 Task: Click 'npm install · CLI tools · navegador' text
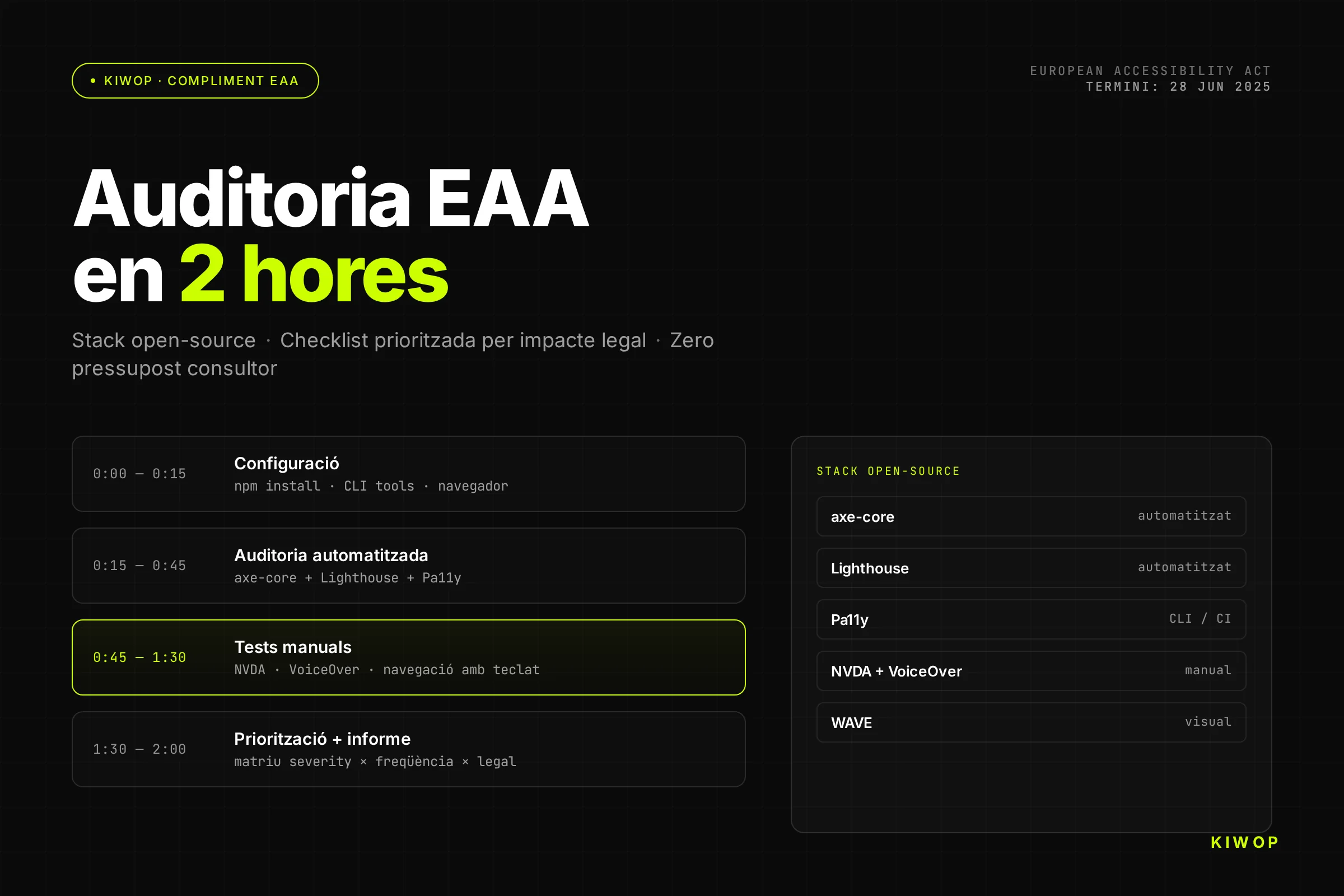(371, 486)
